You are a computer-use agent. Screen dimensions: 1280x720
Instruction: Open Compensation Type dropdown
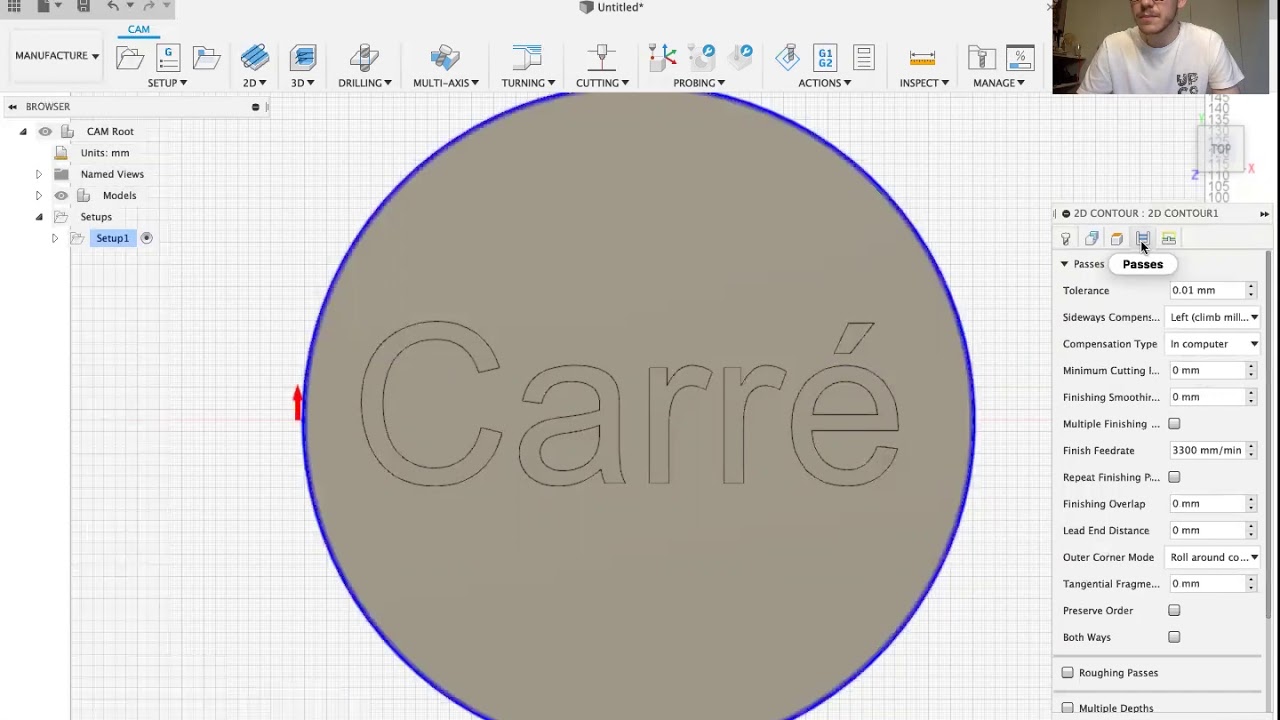(x=1213, y=344)
